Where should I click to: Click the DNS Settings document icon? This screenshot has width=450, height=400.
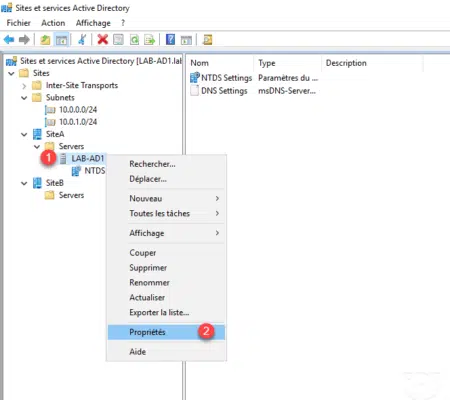click(194, 91)
